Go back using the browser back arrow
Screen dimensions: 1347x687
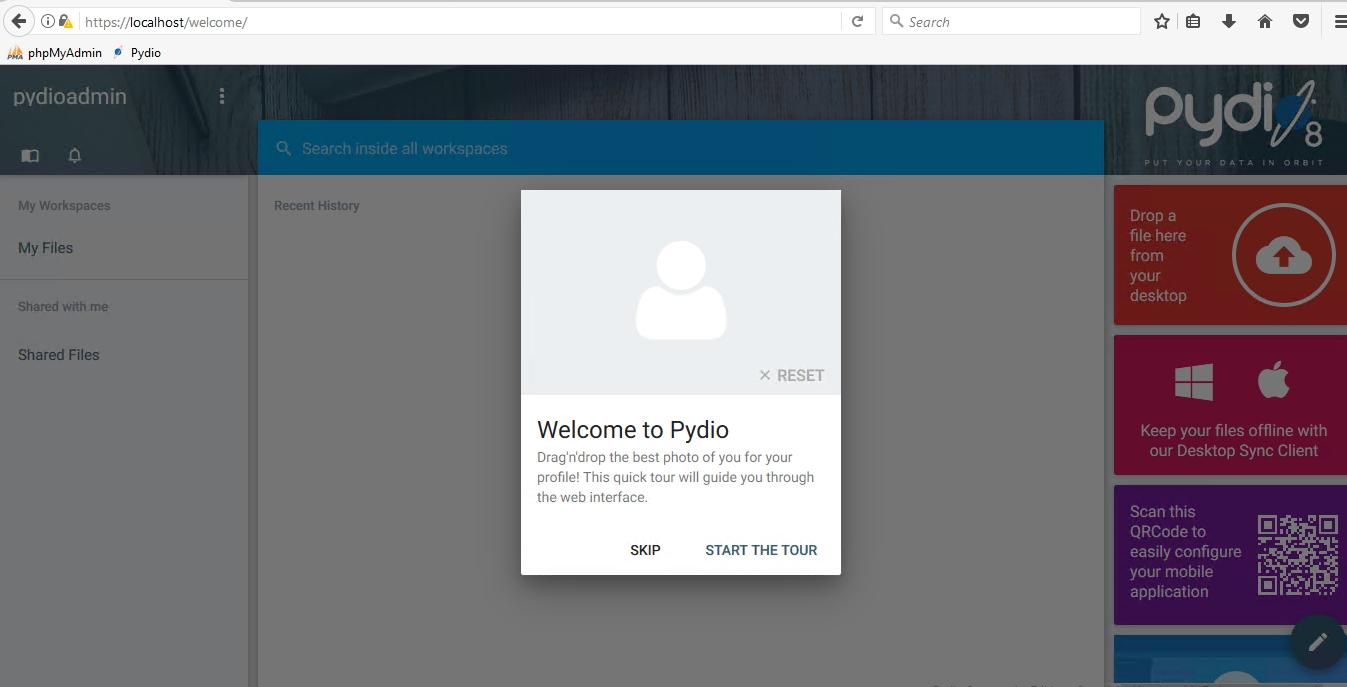point(18,21)
